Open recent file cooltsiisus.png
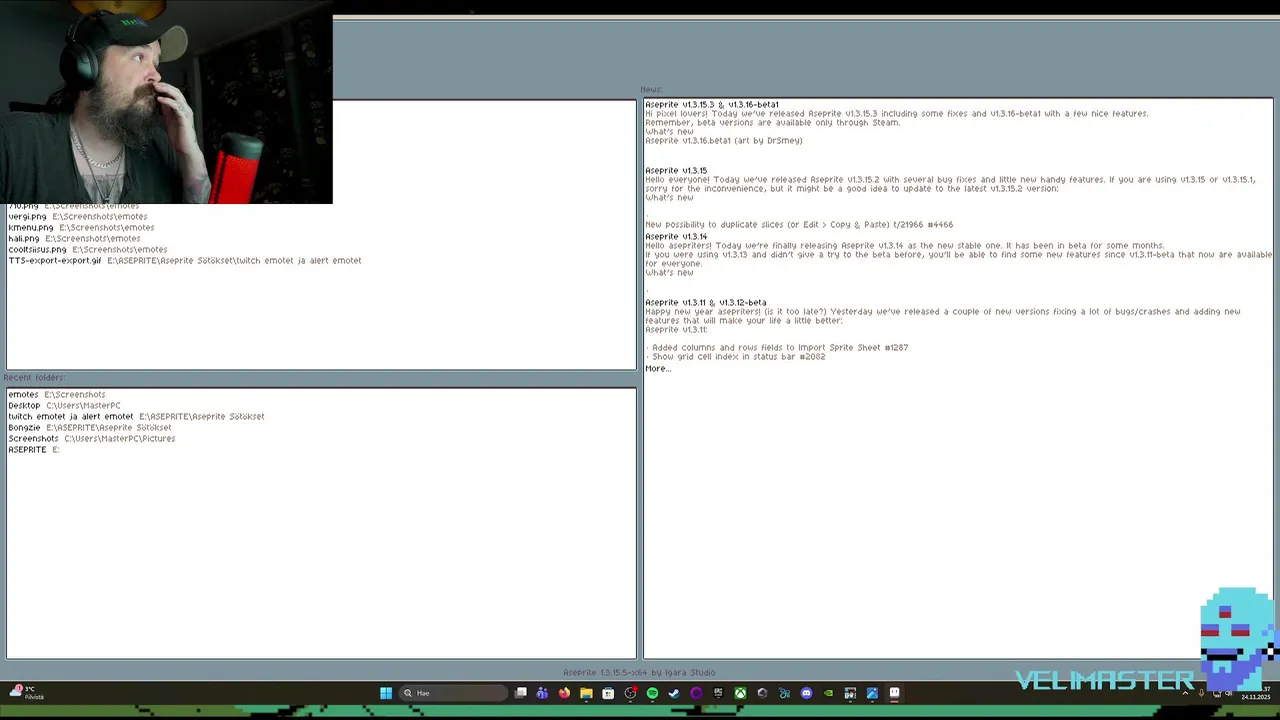The height and width of the screenshot is (720, 1280). [88, 249]
